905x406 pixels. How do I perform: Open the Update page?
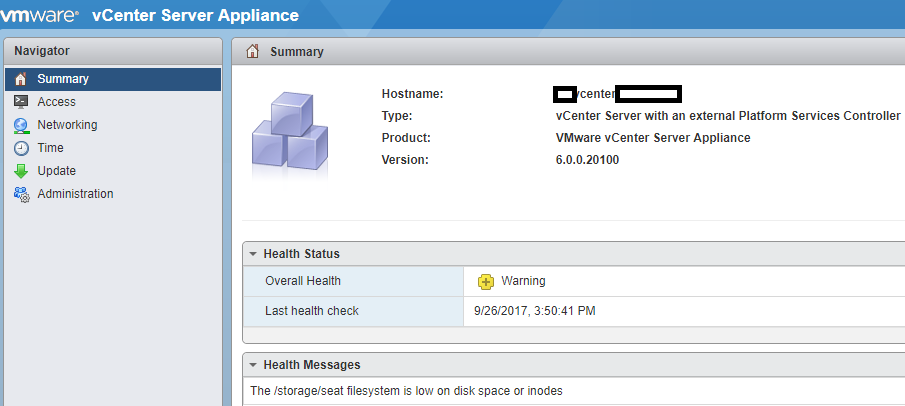(113, 171)
